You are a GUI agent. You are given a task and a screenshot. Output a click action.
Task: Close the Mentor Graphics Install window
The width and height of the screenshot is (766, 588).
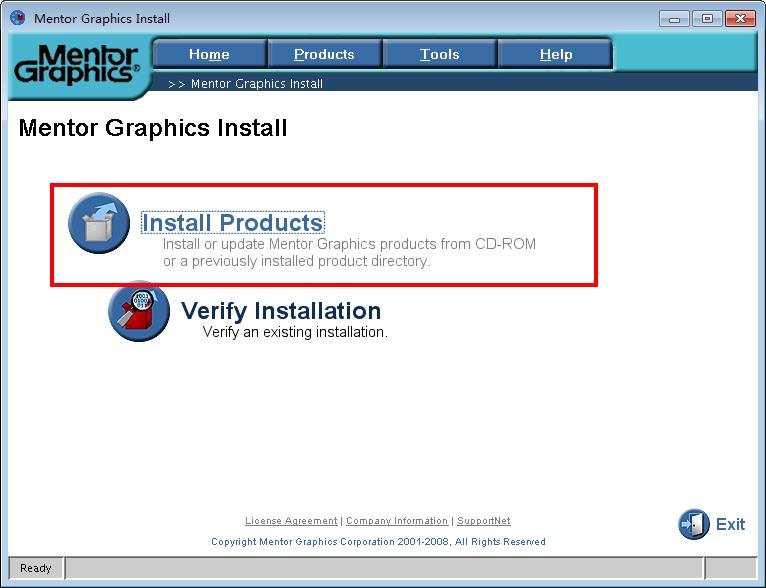coord(740,20)
